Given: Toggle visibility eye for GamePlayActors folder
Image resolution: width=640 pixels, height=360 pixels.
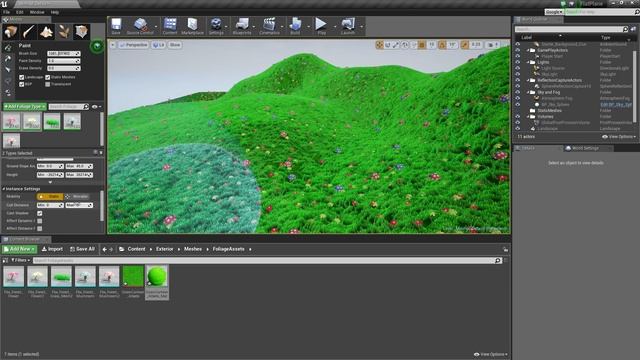Looking at the screenshot, I should coord(518,50).
